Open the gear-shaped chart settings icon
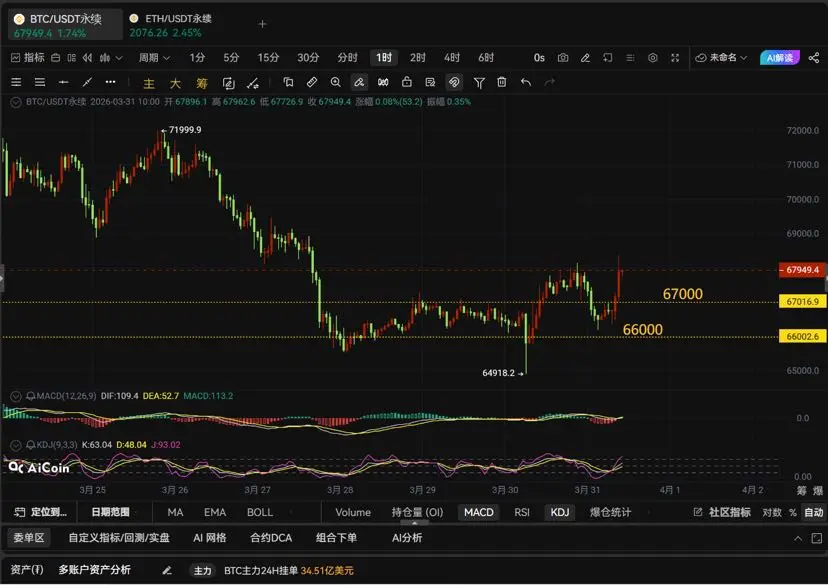This screenshot has width=828, height=585. coord(653,58)
